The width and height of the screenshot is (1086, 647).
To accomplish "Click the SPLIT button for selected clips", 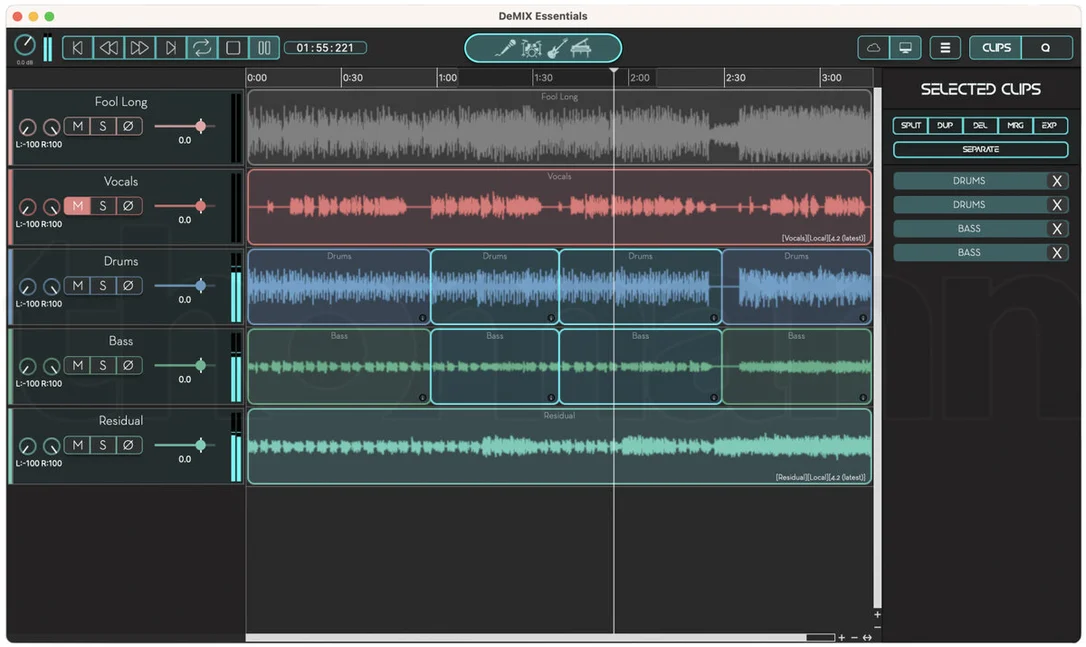I will point(910,125).
